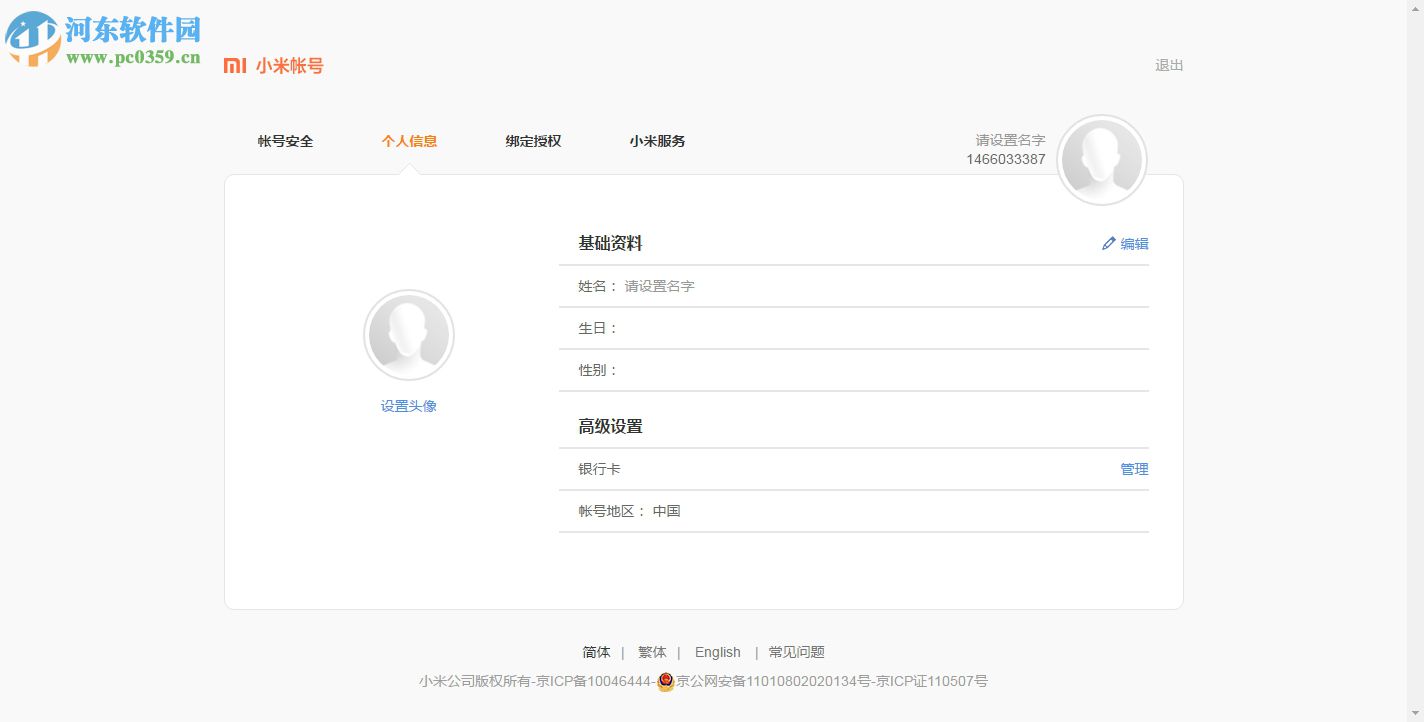Select 繁体 for traditional Chinese
Screen dimensions: 1424x722
tap(652, 651)
